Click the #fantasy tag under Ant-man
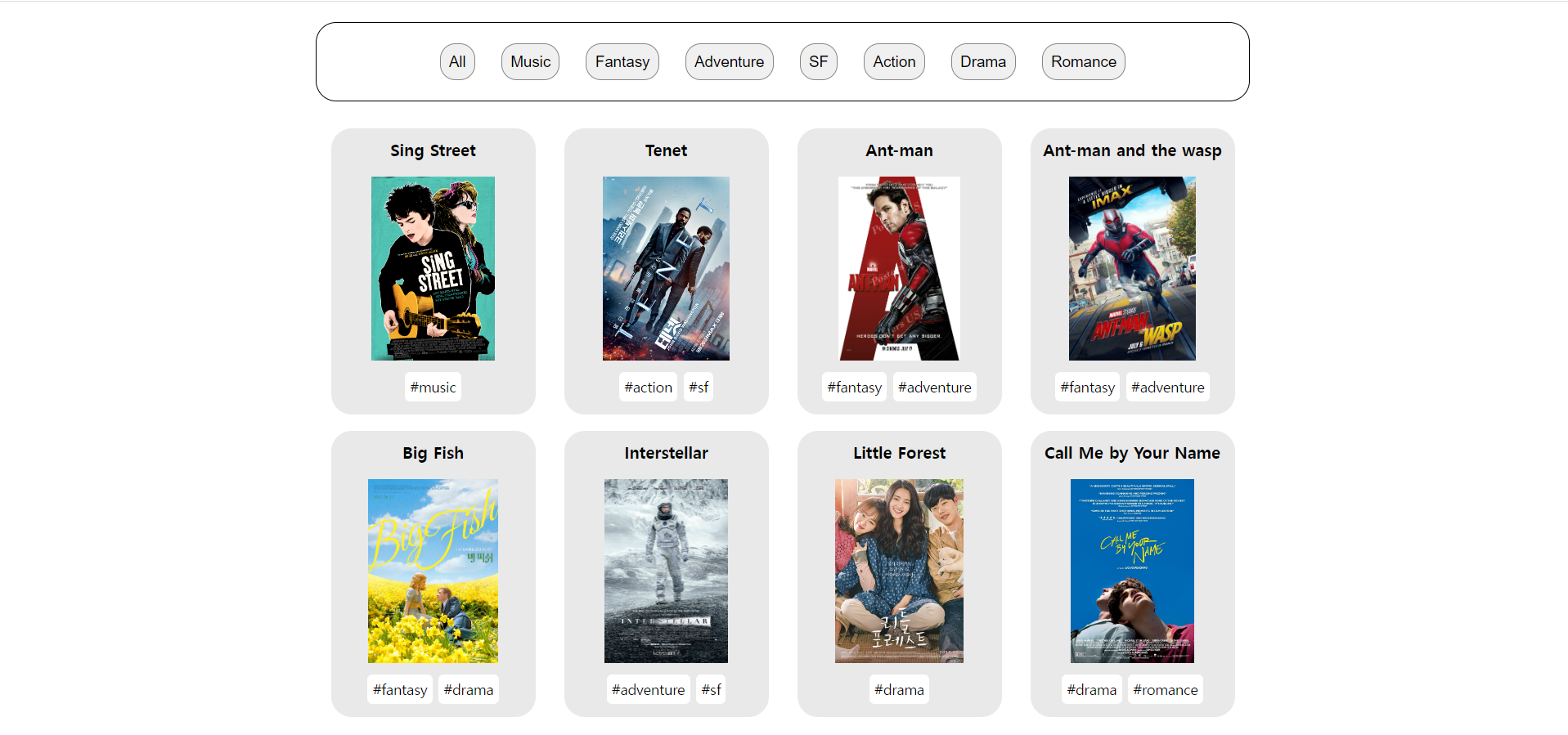Image resolution: width=1568 pixels, height=735 pixels. (x=854, y=387)
